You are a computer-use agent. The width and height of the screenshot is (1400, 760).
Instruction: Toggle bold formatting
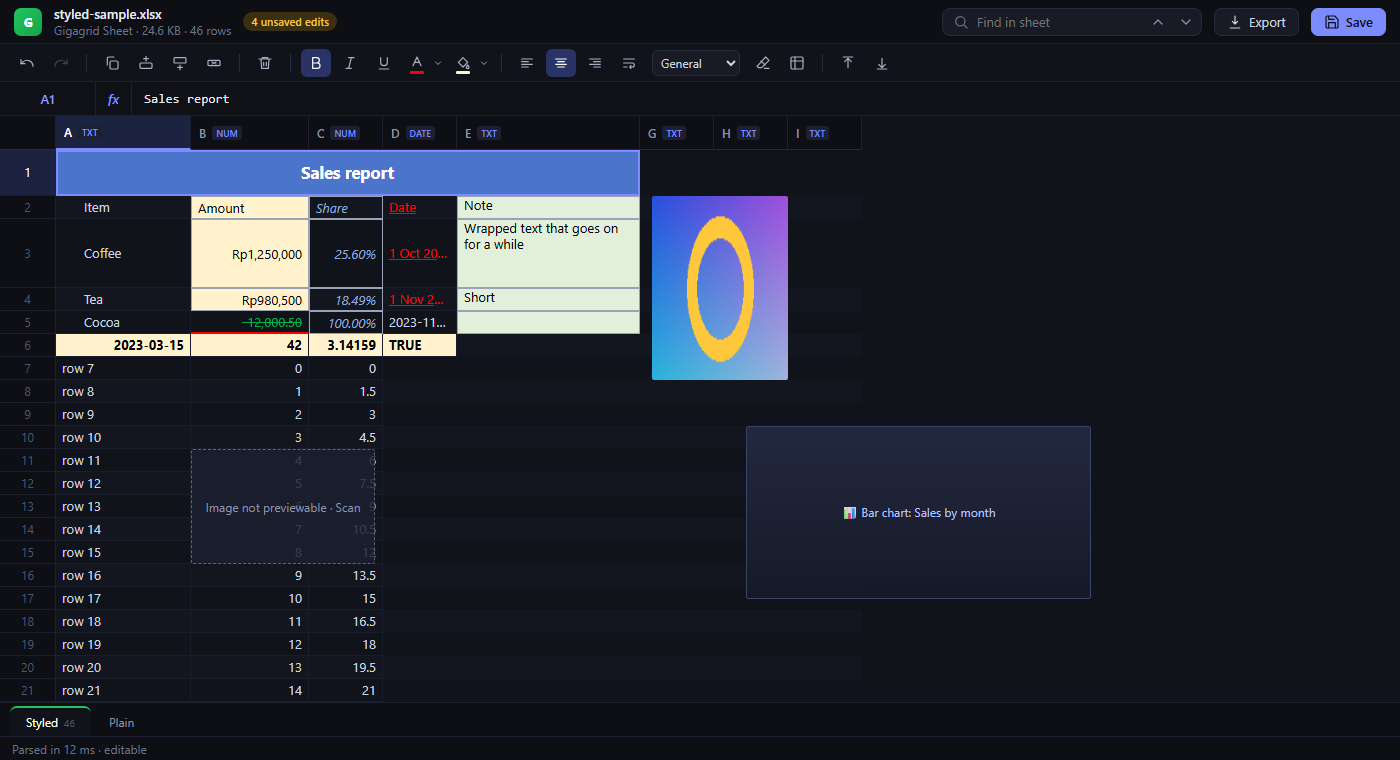click(x=316, y=63)
